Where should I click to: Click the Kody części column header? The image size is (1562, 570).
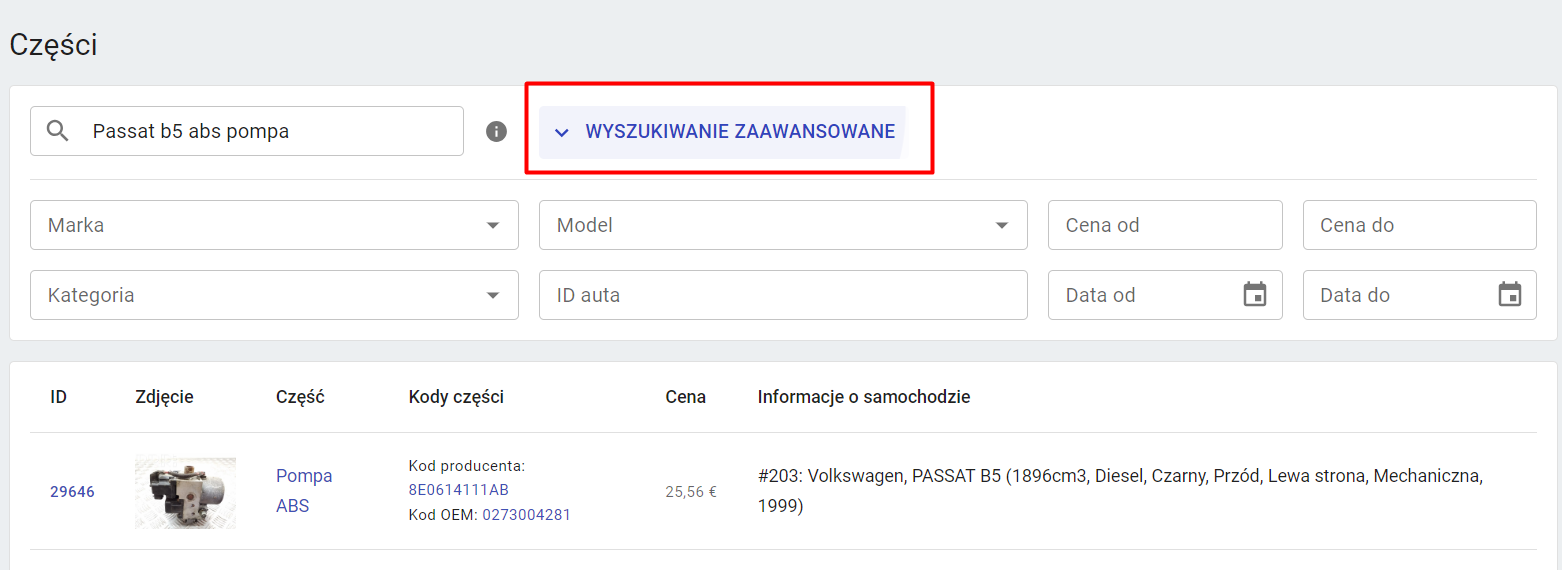(456, 397)
